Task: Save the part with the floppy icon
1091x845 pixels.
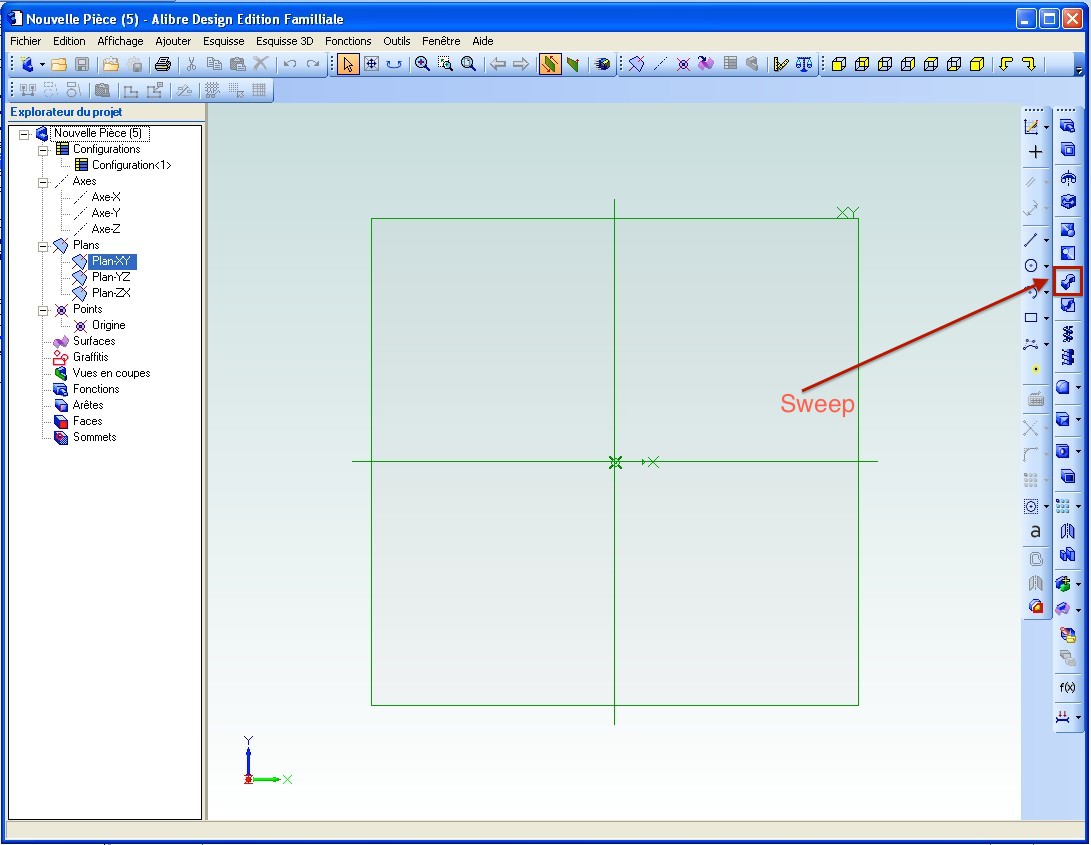Action: click(81, 65)
